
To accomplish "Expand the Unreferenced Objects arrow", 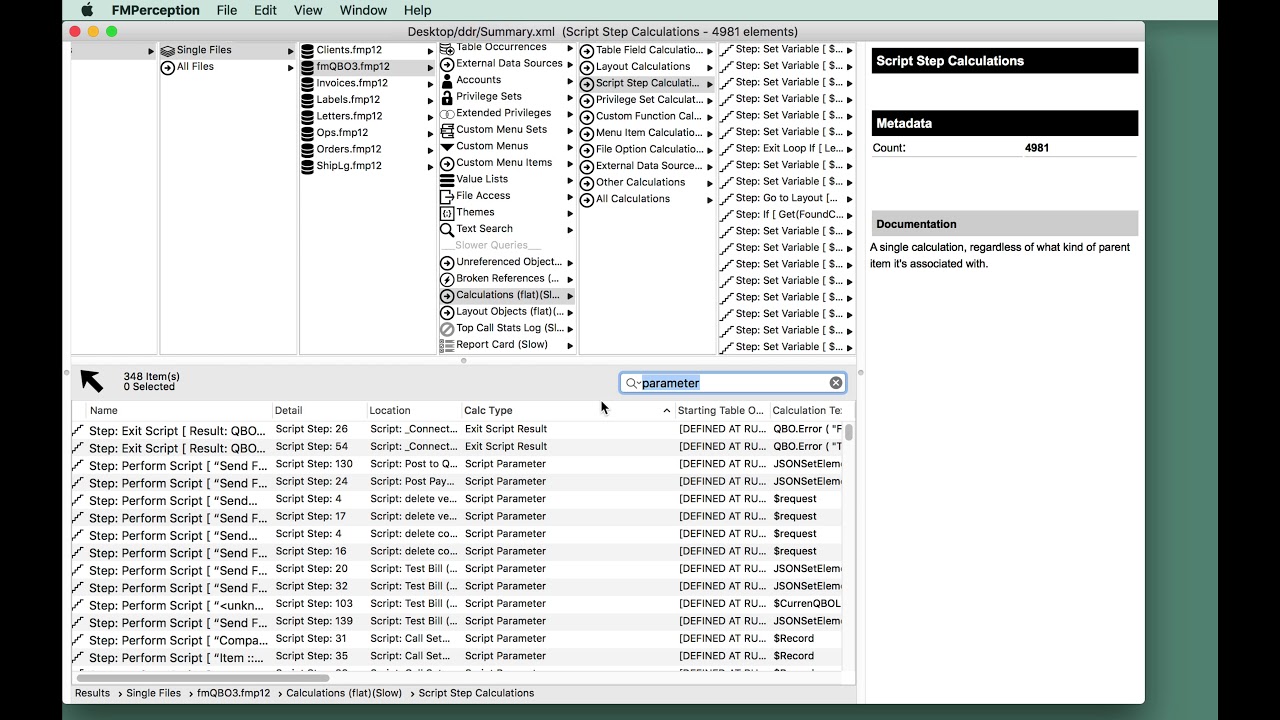I will [570, 262].
